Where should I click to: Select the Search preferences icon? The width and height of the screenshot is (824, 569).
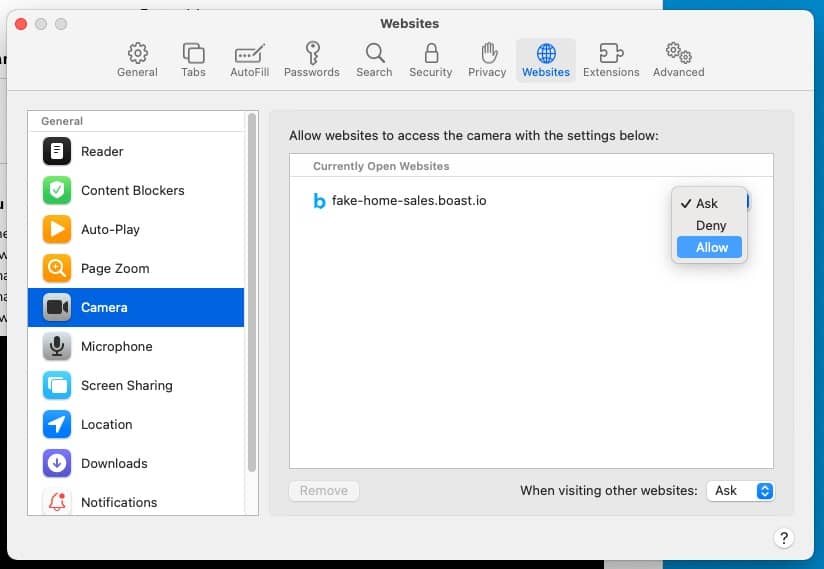374,60
